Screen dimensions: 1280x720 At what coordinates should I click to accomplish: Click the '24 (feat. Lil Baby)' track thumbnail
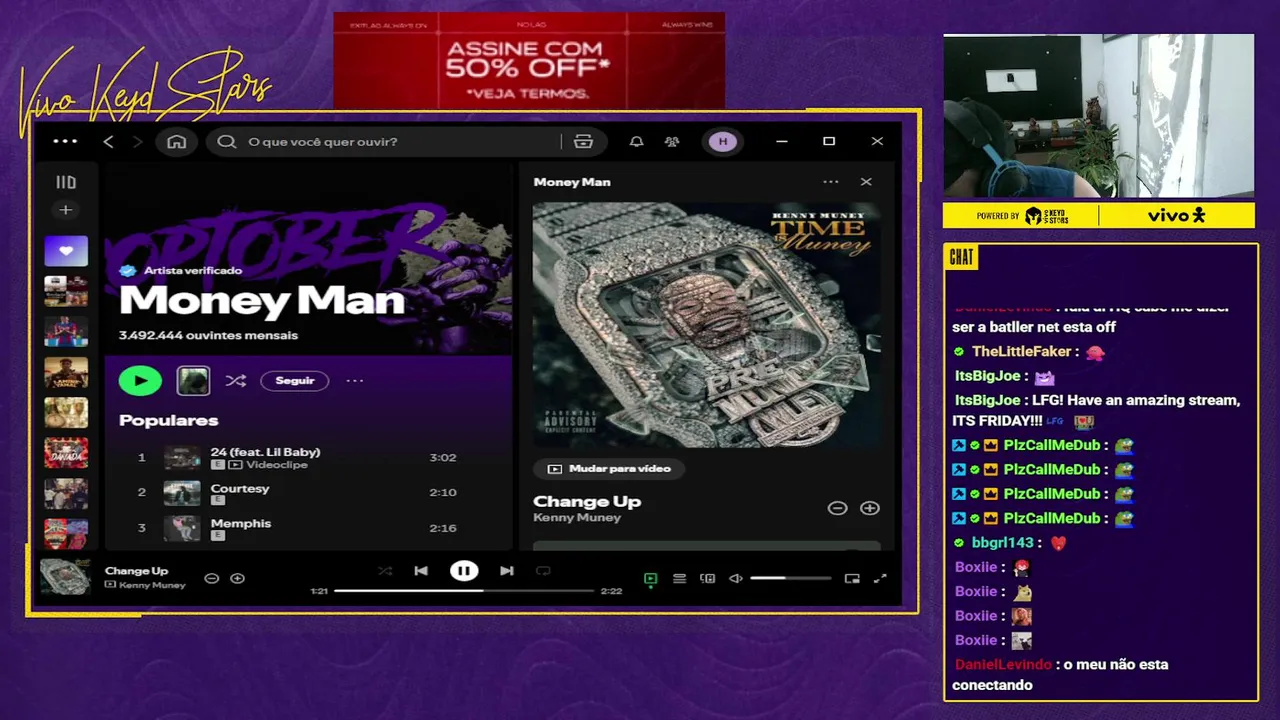click(x=182, y=458)
